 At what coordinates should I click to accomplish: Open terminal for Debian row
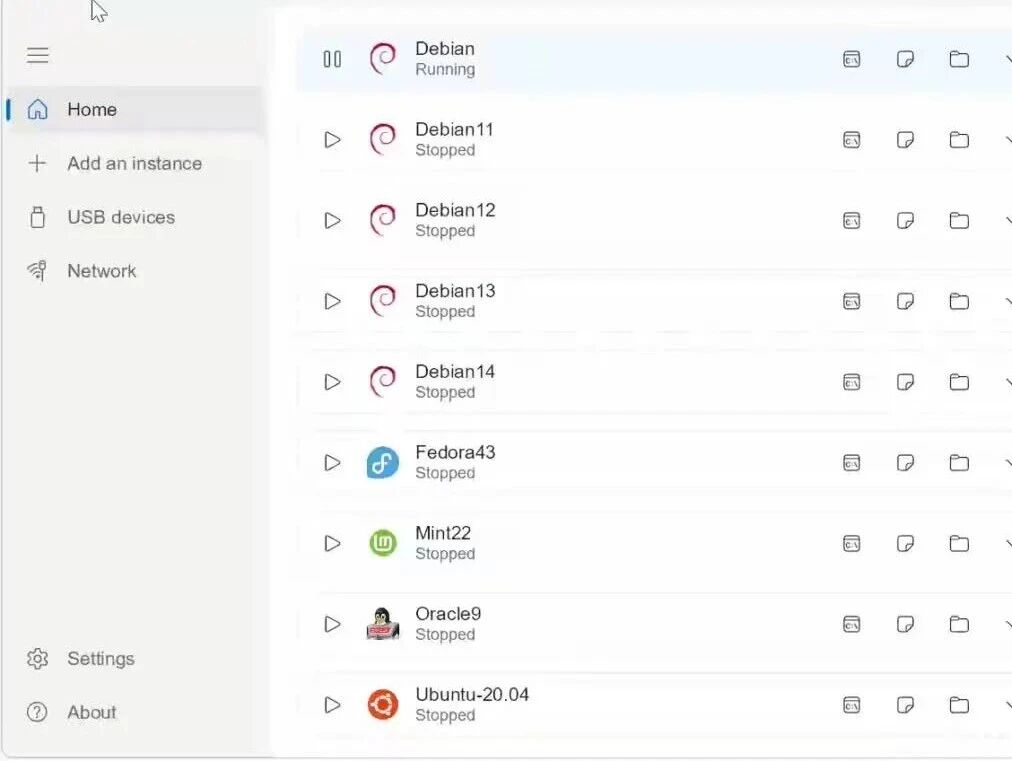coord(851,59)
